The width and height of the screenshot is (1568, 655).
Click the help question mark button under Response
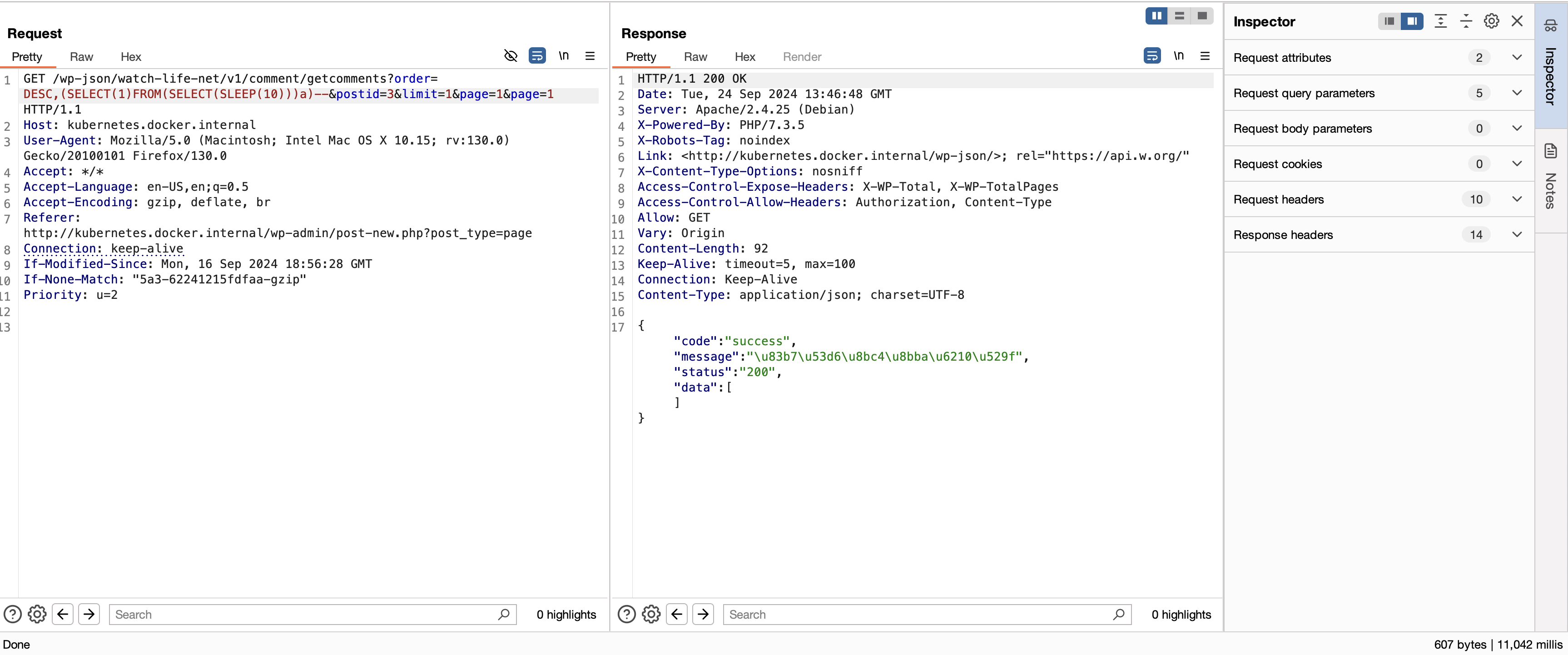(x=626, y=614)
